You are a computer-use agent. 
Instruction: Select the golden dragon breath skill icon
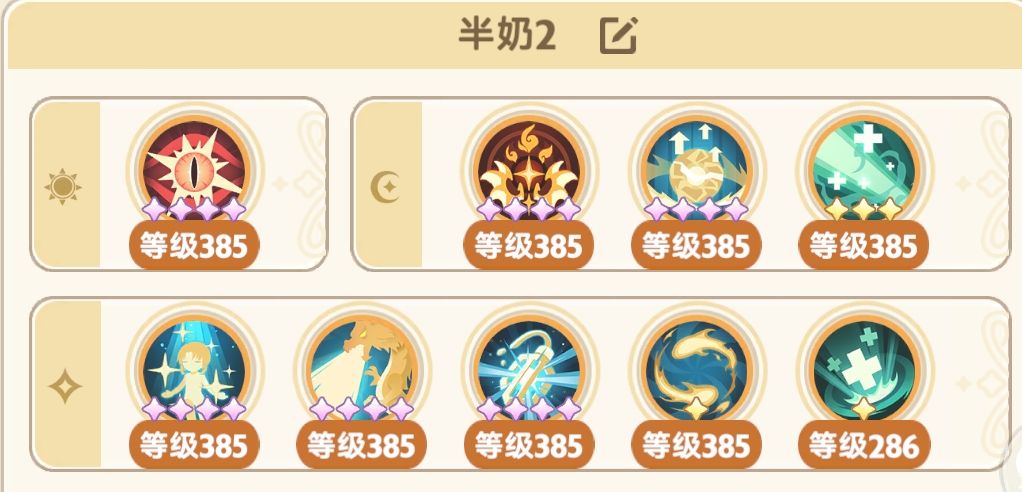361,369
